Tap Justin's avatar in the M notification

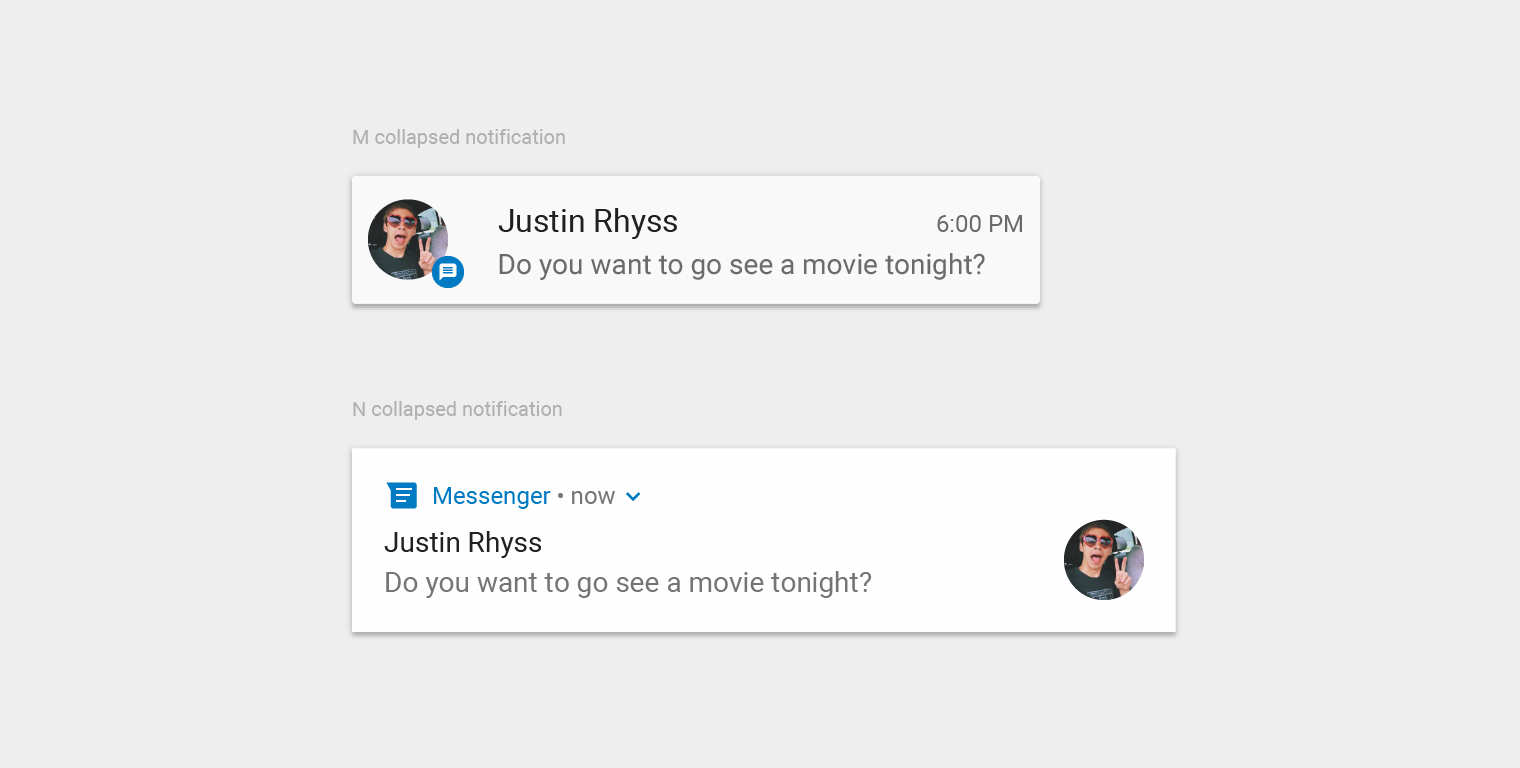point(405,237)
